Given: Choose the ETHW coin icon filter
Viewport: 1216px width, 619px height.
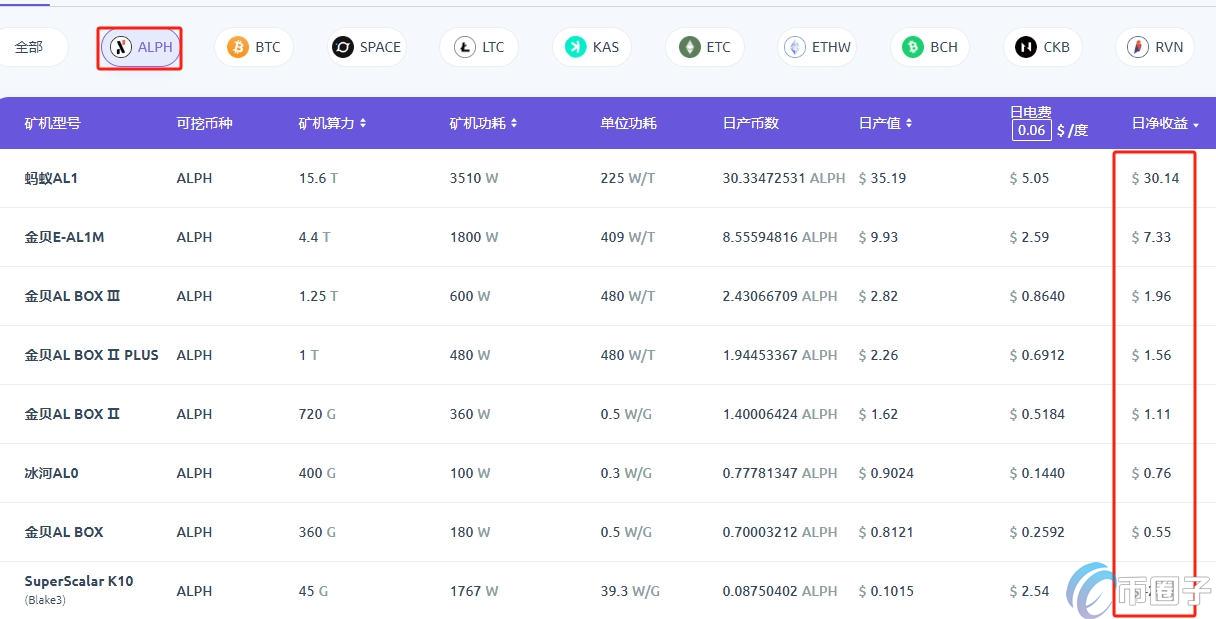Looking at the screenshot, I should tap(795, 47).
